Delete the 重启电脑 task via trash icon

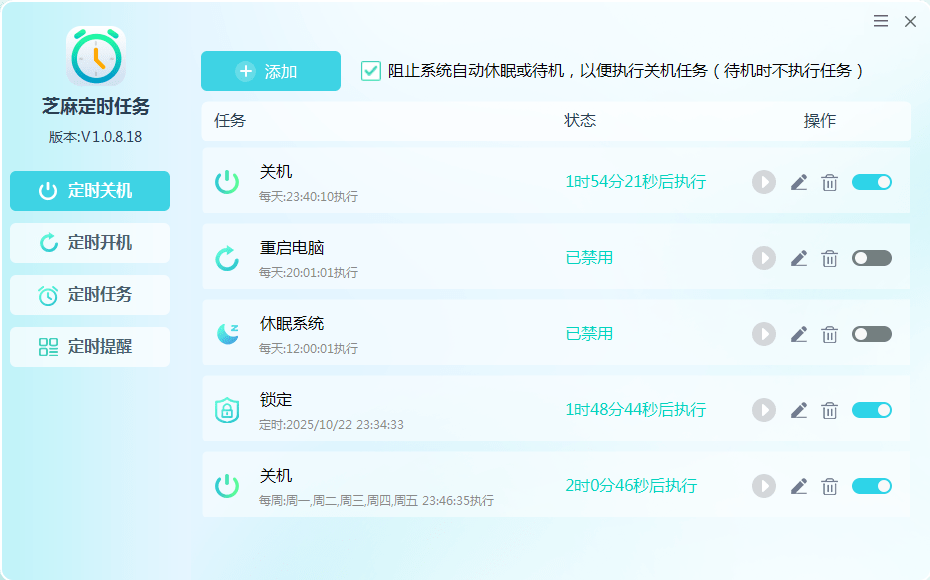829,258
